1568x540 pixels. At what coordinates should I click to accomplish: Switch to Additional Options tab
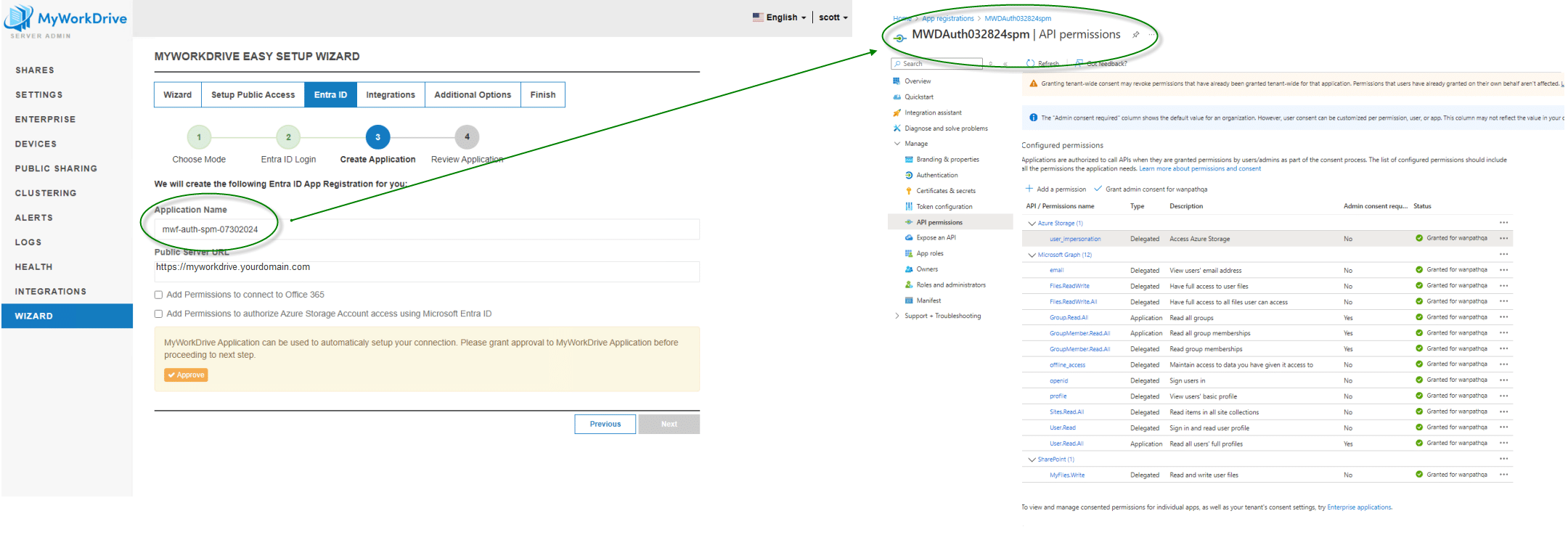click(x=473, y=95)
